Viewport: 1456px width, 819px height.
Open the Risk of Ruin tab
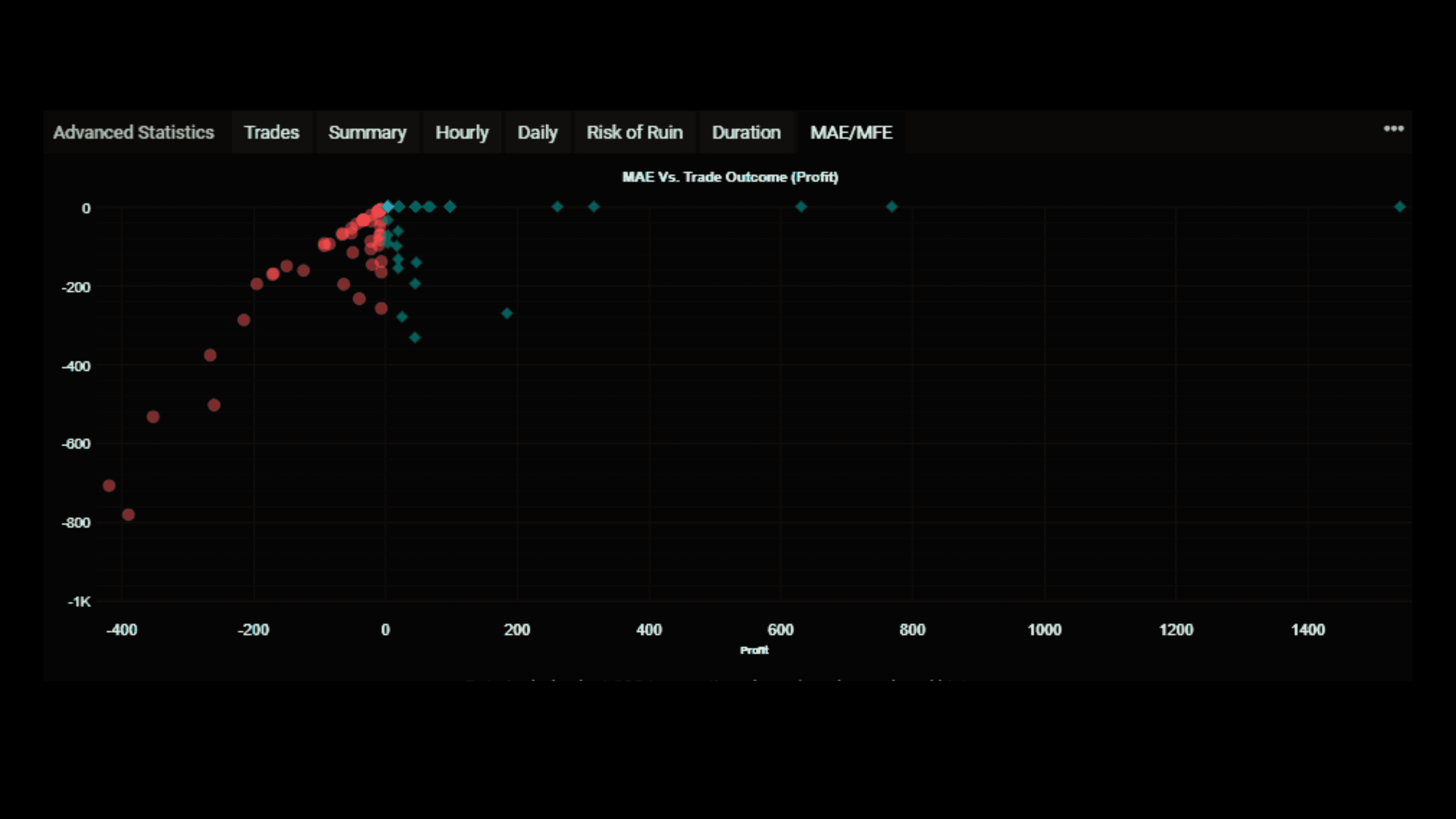635,132
